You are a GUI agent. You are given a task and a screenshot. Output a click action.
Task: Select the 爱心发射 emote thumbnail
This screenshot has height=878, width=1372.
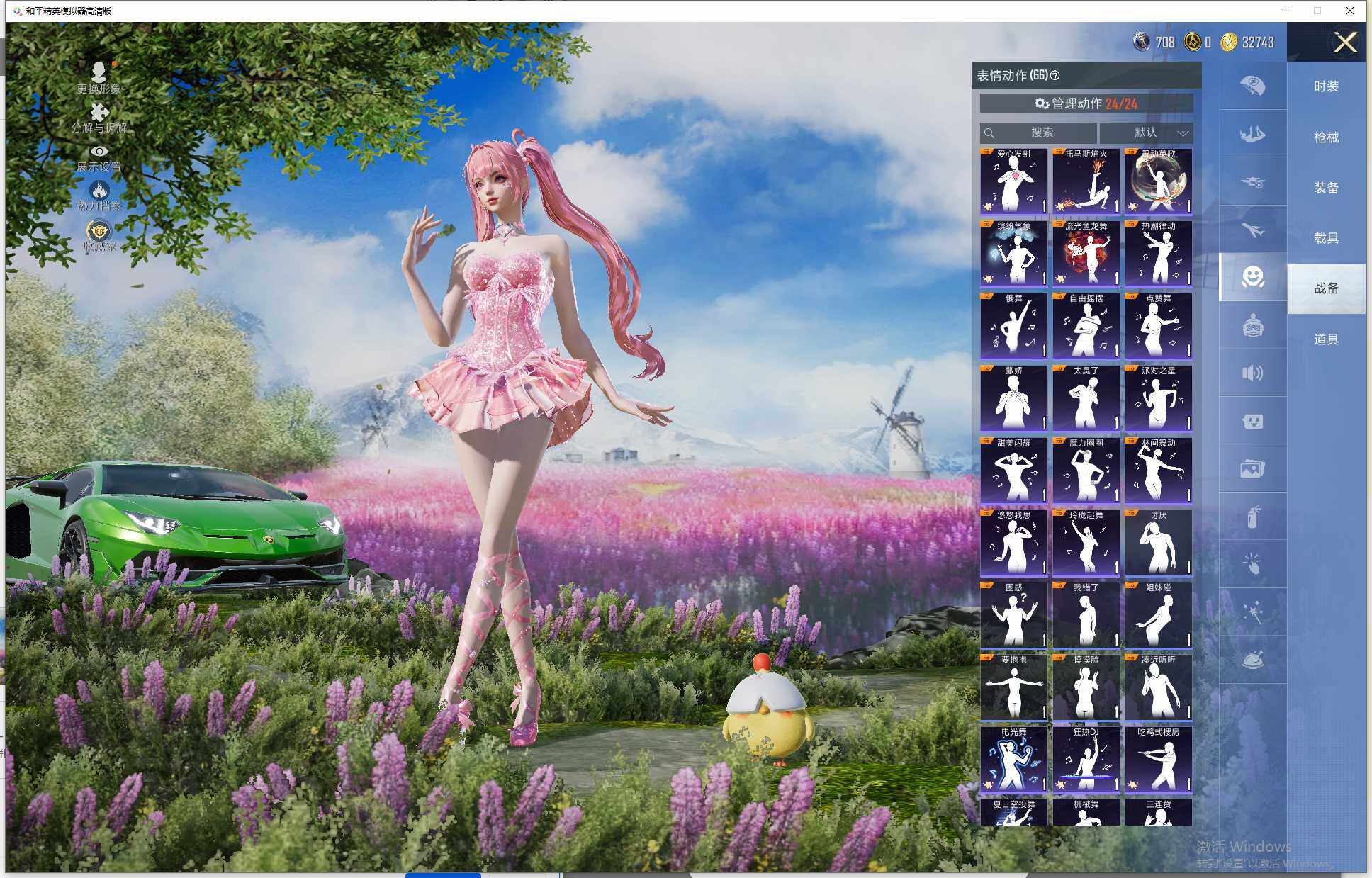coord(1013,181)
